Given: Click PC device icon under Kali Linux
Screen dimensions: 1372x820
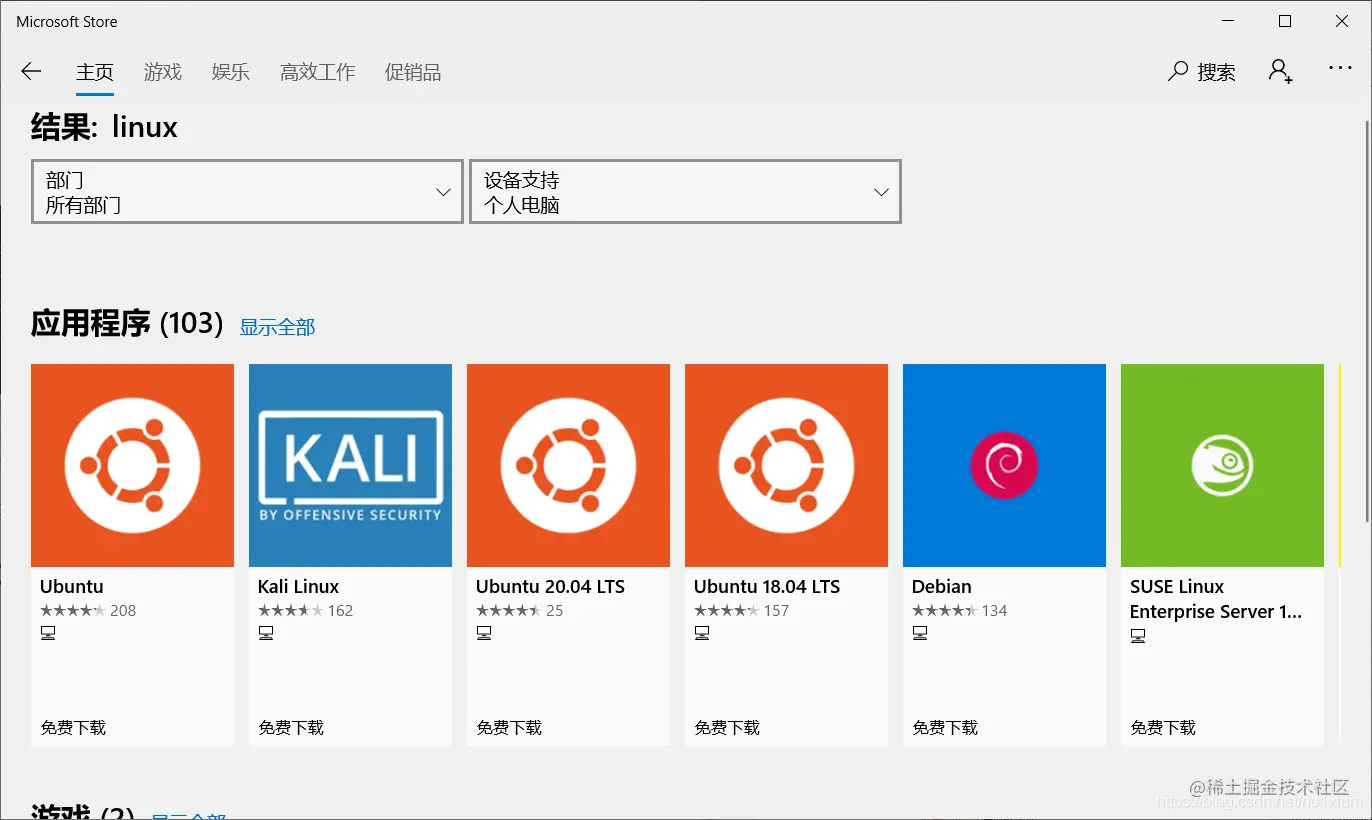Looking at the screenshot, I should point(266,633).
